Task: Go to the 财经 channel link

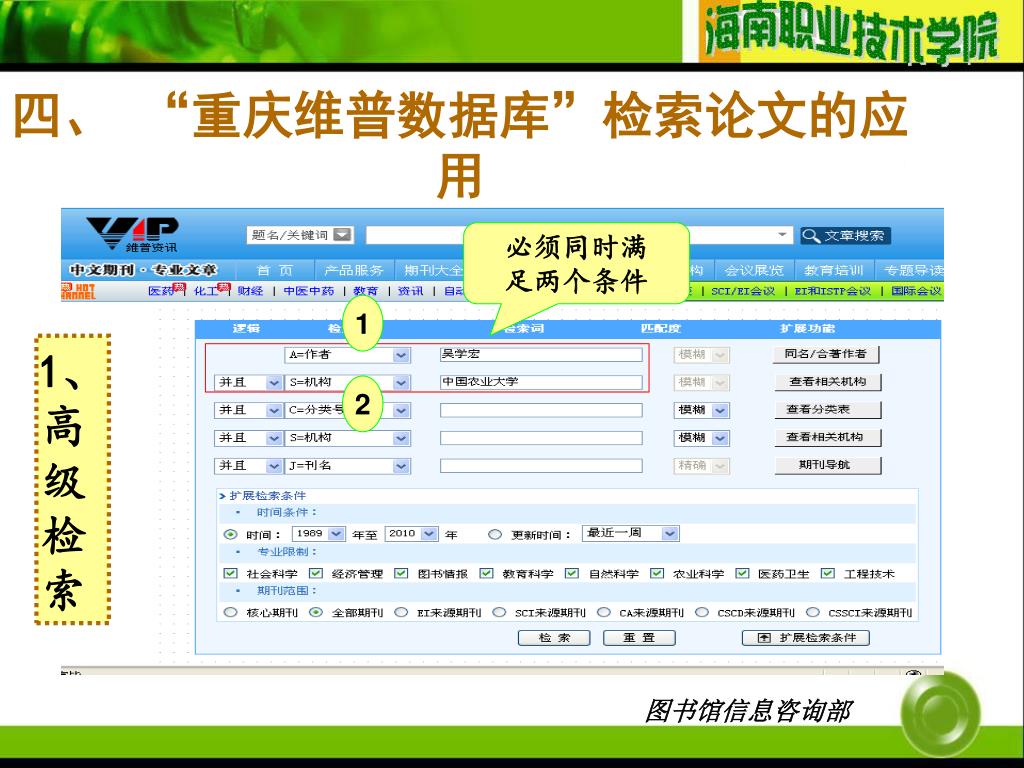Action: pyautogui.click(x=250, y=291)
